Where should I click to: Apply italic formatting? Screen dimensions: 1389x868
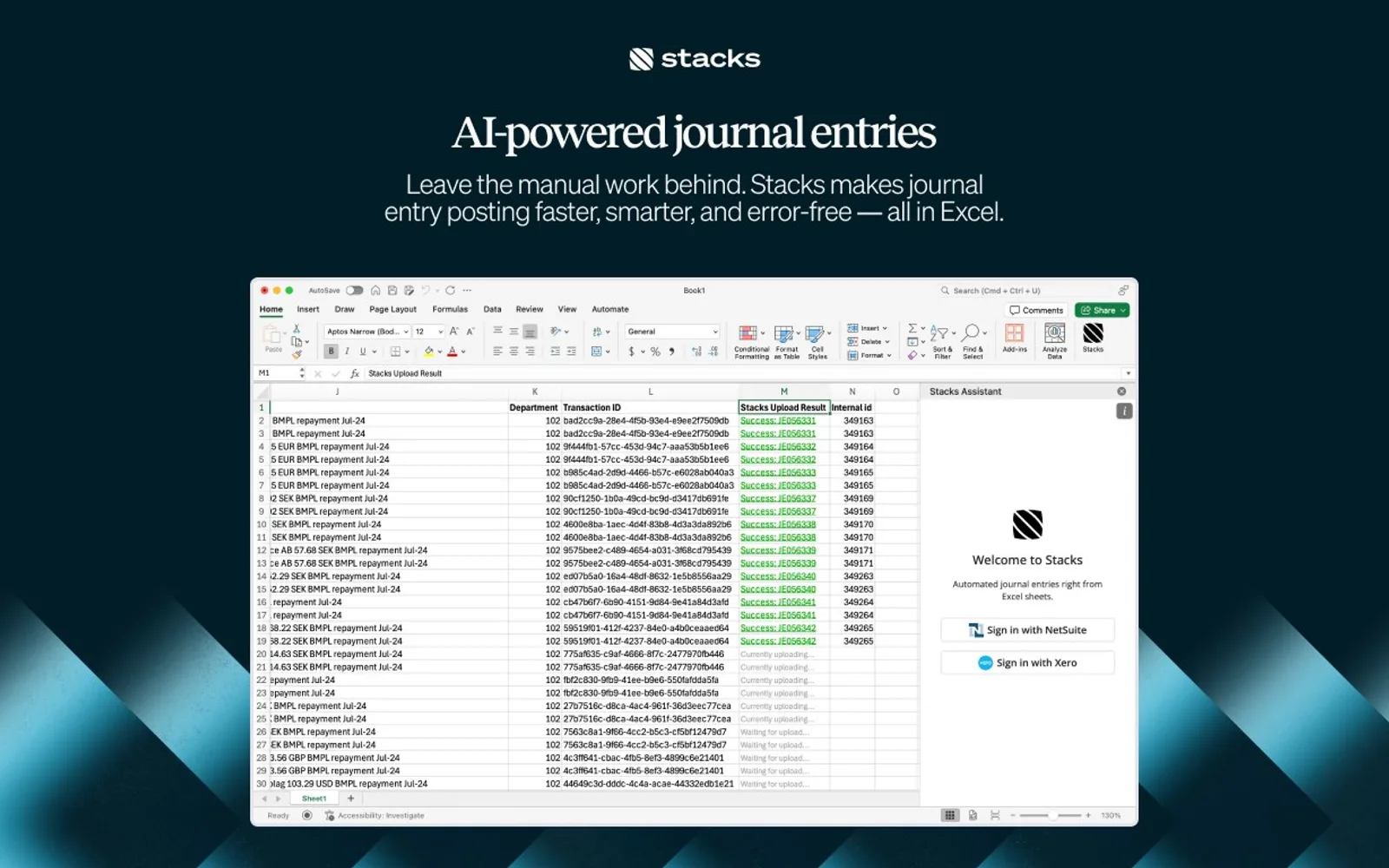click(347, 352)
